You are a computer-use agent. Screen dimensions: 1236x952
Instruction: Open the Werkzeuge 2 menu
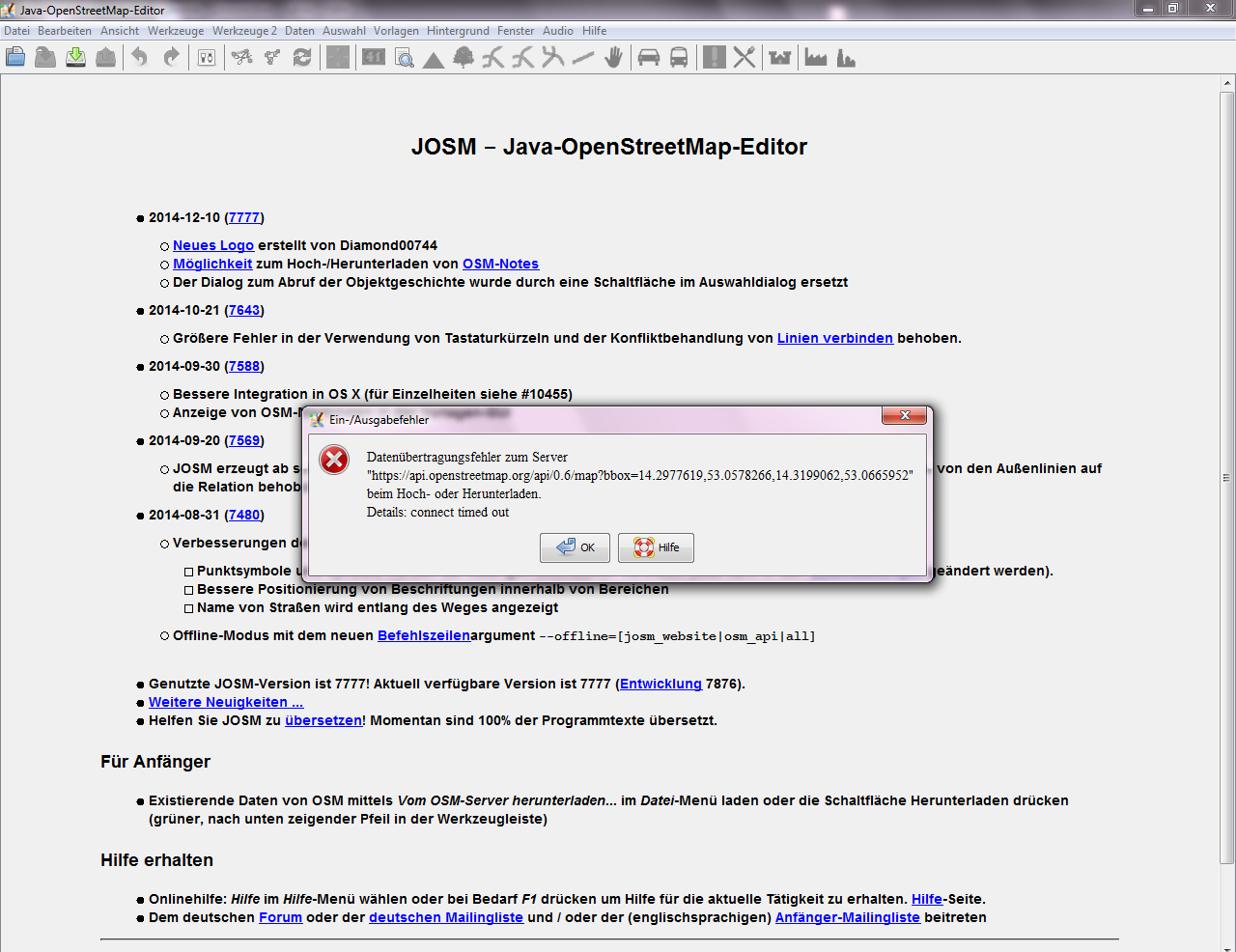(244, 31)
